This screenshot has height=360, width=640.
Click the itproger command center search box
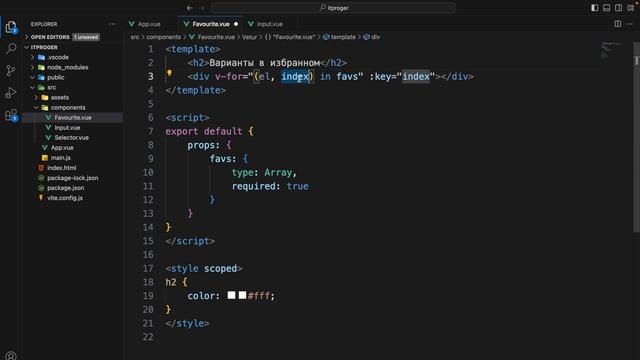(333, 8)
